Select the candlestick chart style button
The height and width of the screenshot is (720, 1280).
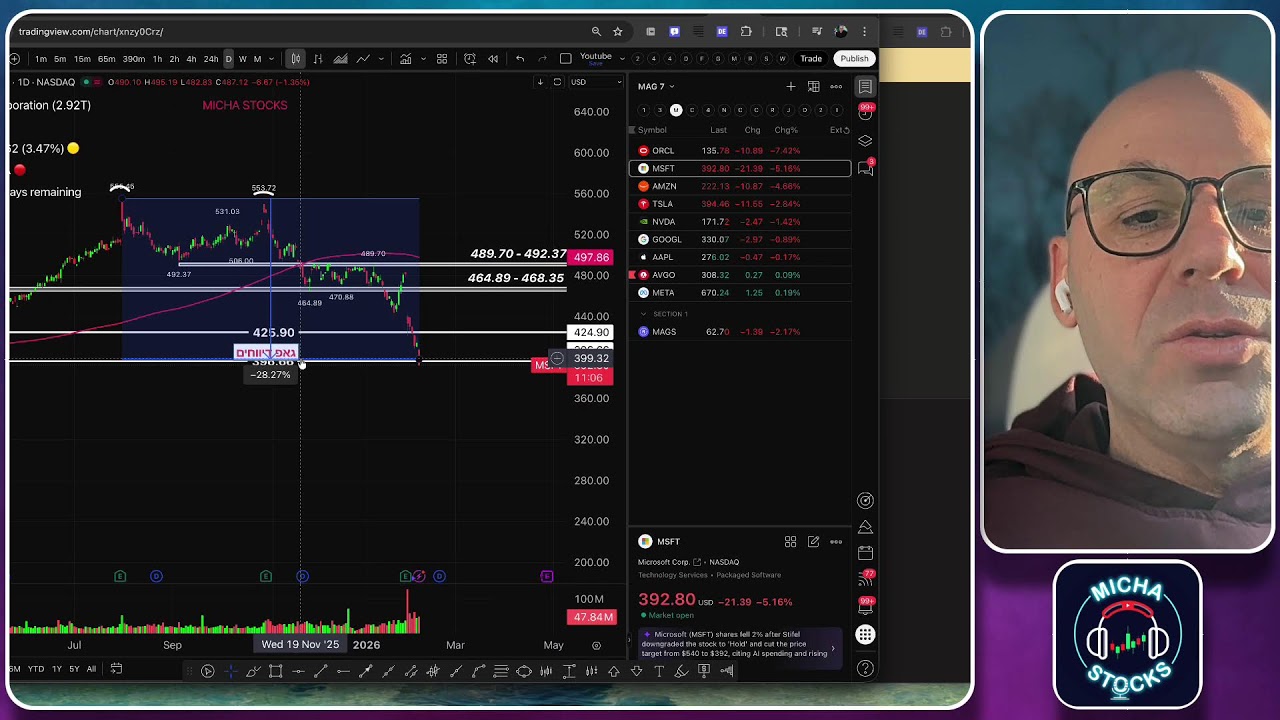[295, 59]
